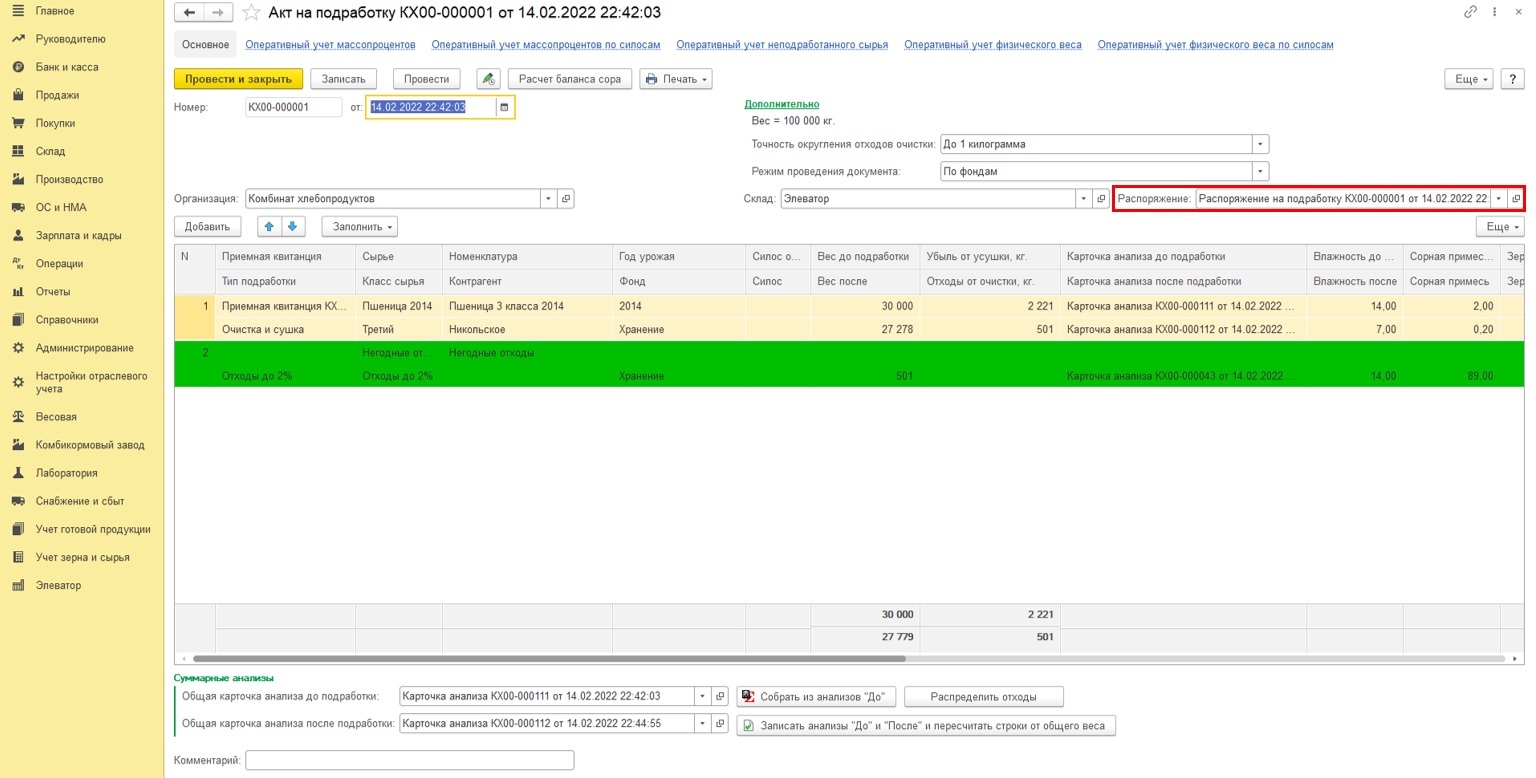The height and width of the screenshot is (778, 1536).
Task: Open the Склад sidebar section
Action: point(50,151)
